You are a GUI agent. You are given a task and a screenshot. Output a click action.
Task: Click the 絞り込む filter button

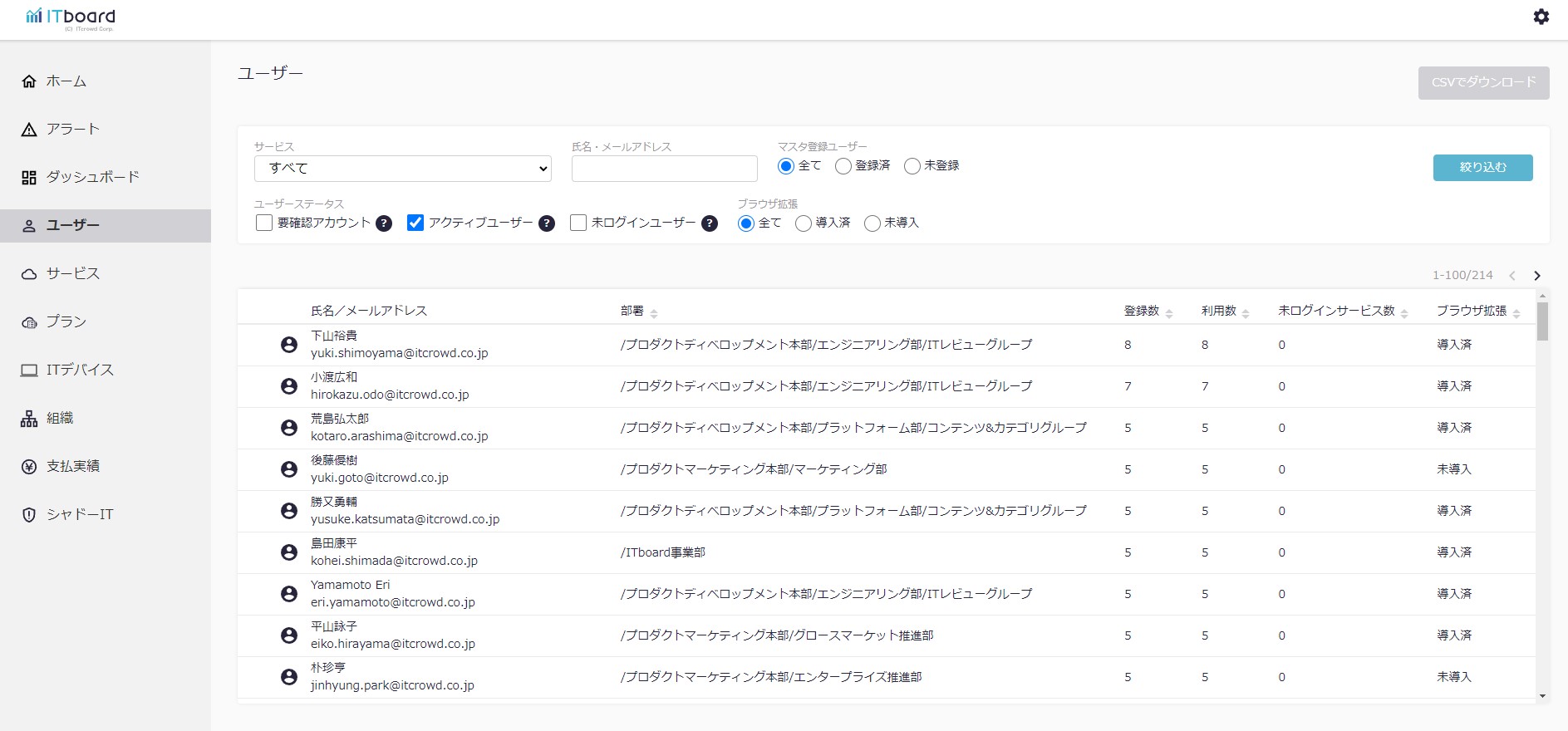(x=1483, y=168)
